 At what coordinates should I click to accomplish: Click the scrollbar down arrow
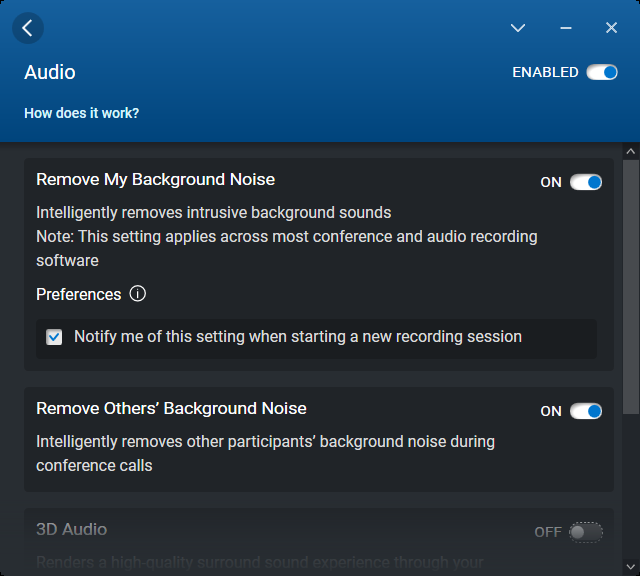[630, 566]
